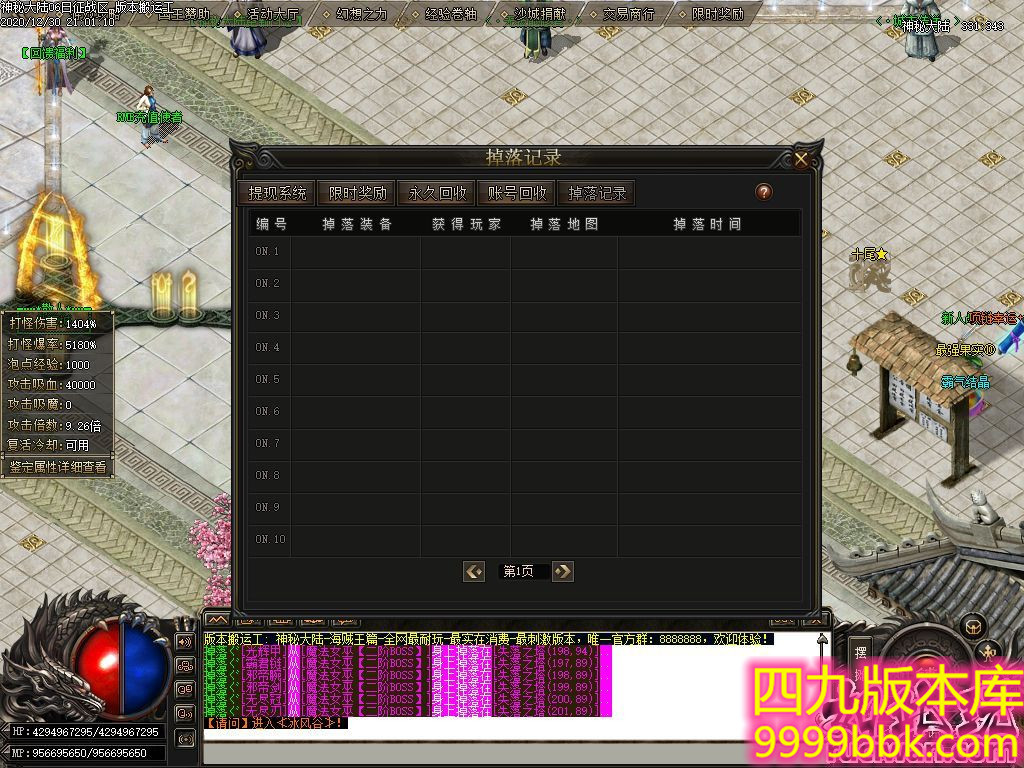Click the 摆 stall button at bottom right
1024x768 pixels.
[861, 653]
